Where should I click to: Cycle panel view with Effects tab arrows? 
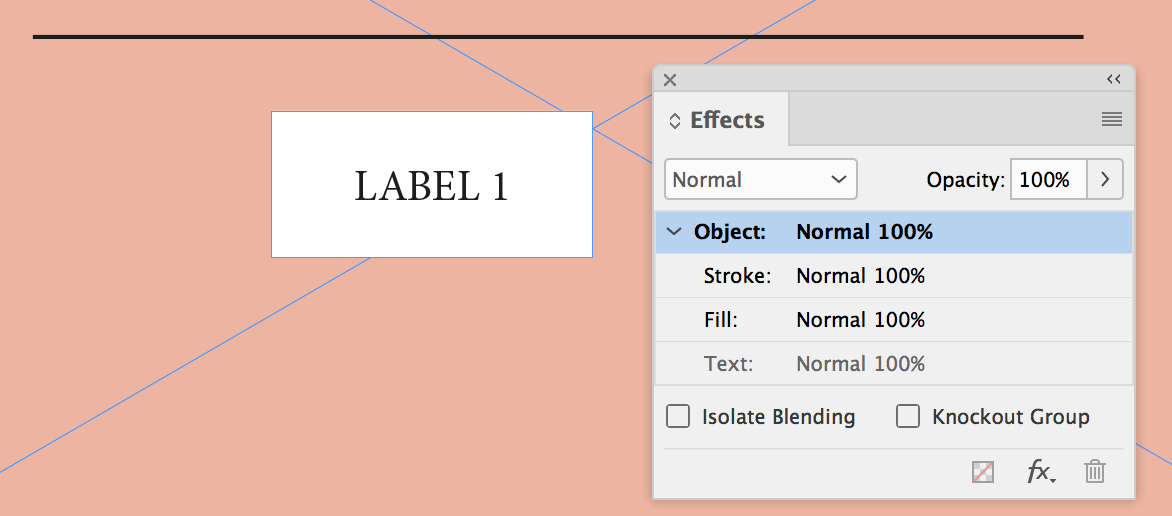675,121
